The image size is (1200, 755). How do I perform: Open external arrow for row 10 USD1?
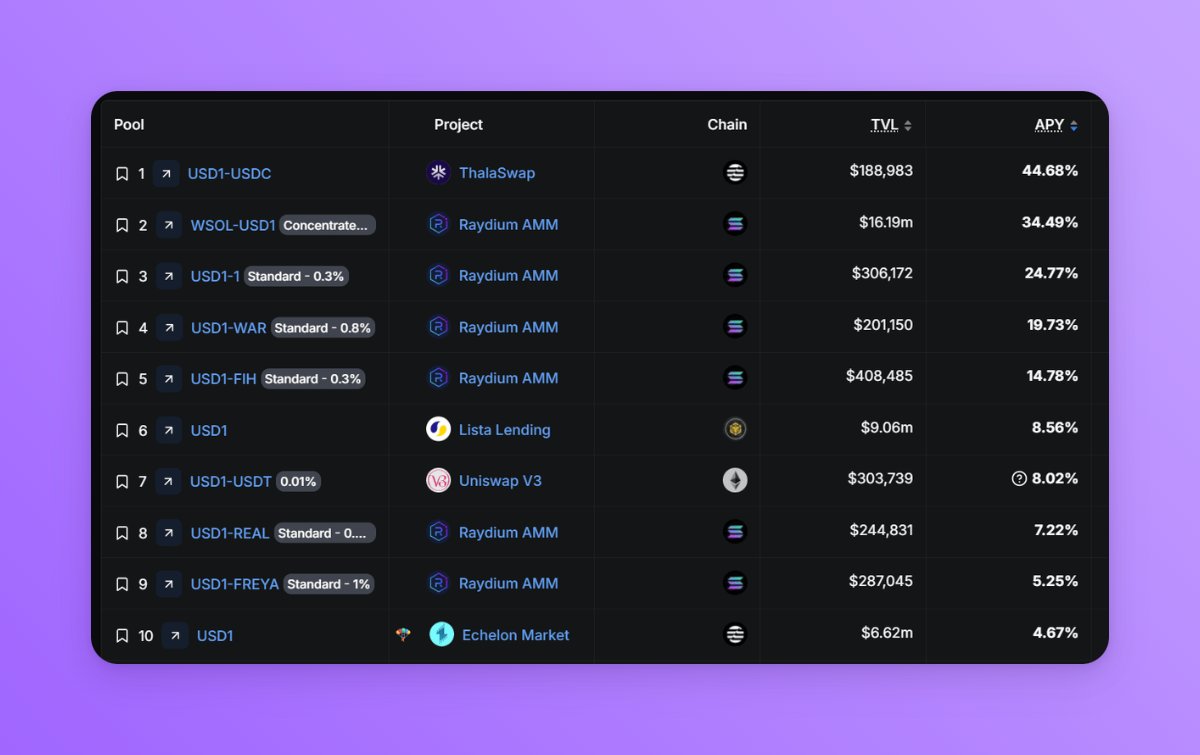175,635
